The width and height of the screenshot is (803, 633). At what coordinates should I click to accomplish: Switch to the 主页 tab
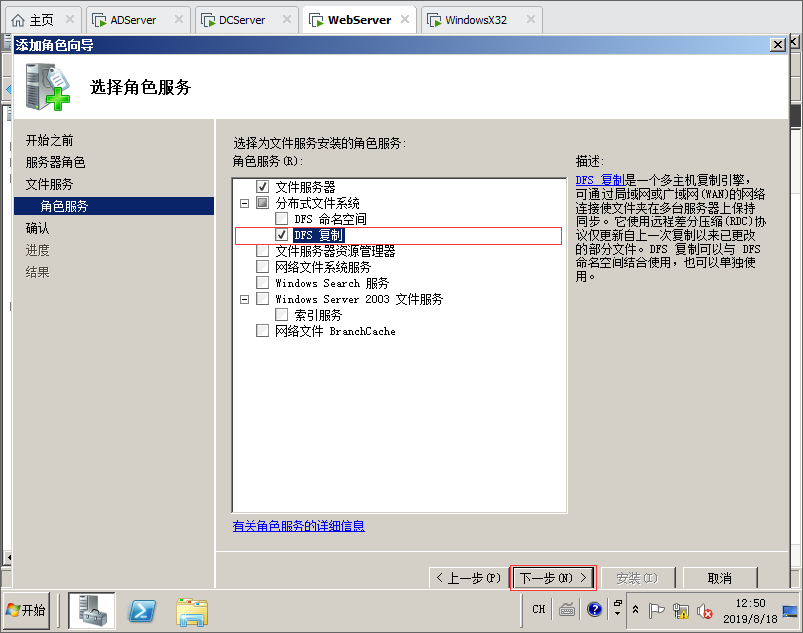pos(41,20)
